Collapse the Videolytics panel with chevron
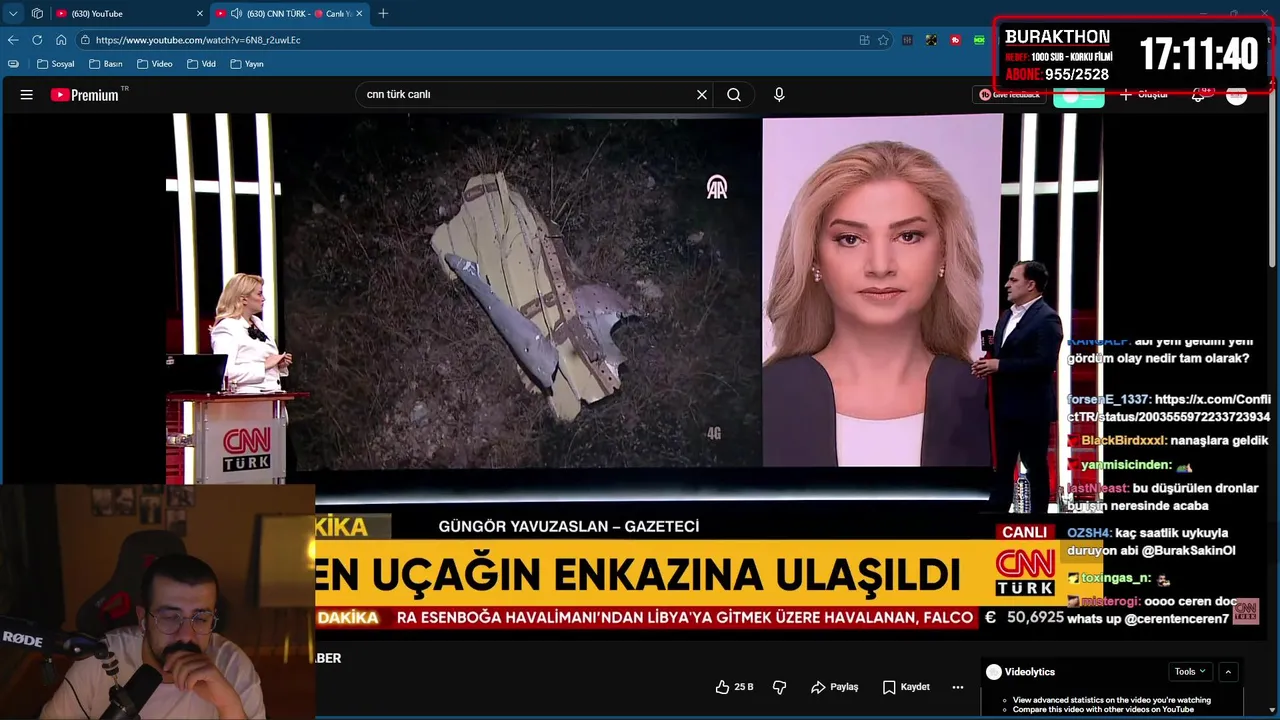 coord(1228,672)
